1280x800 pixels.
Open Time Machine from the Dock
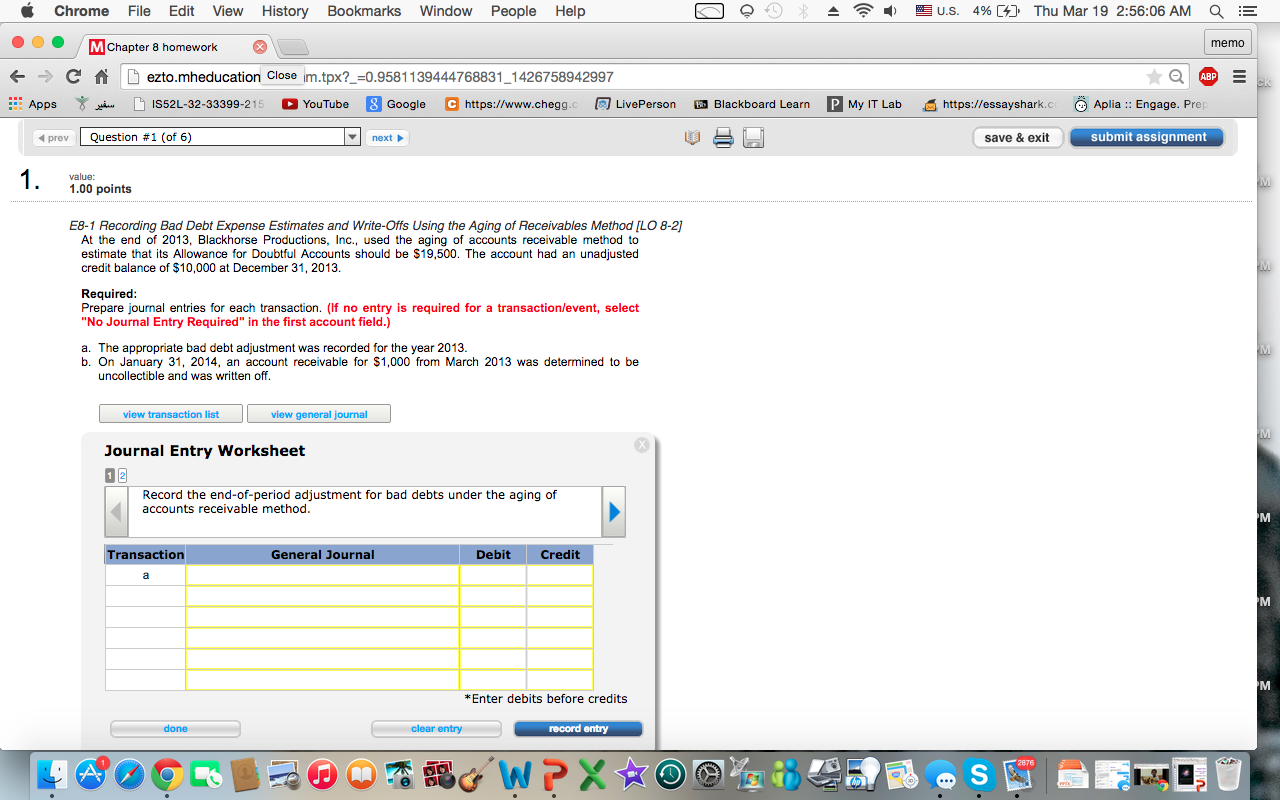(x=670, y=774)
